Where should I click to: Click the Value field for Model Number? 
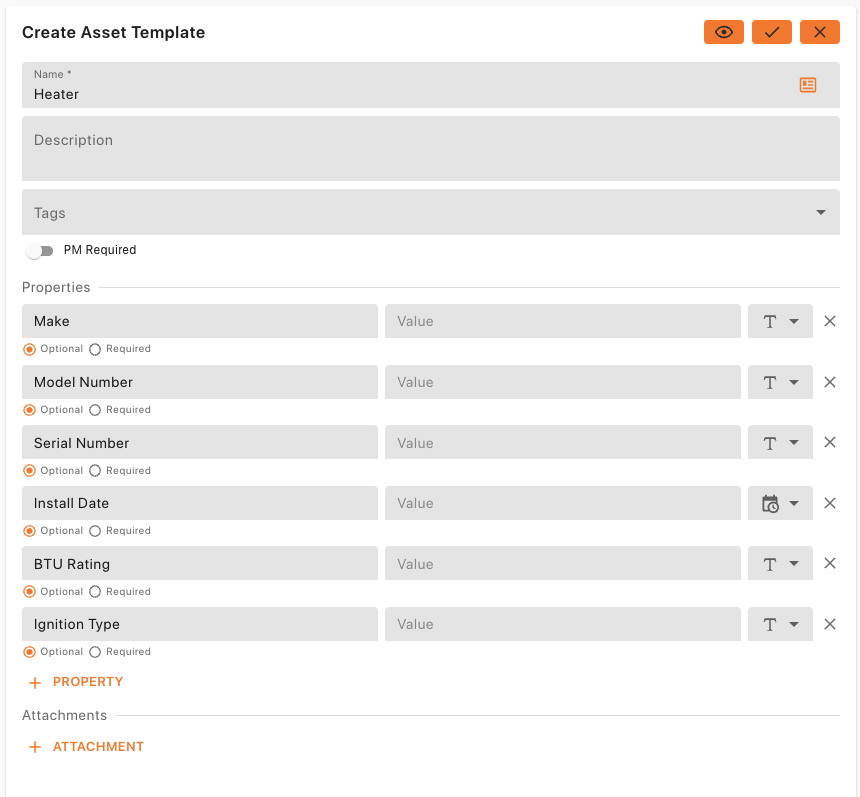pyautogui.click(x=563, y=382)
